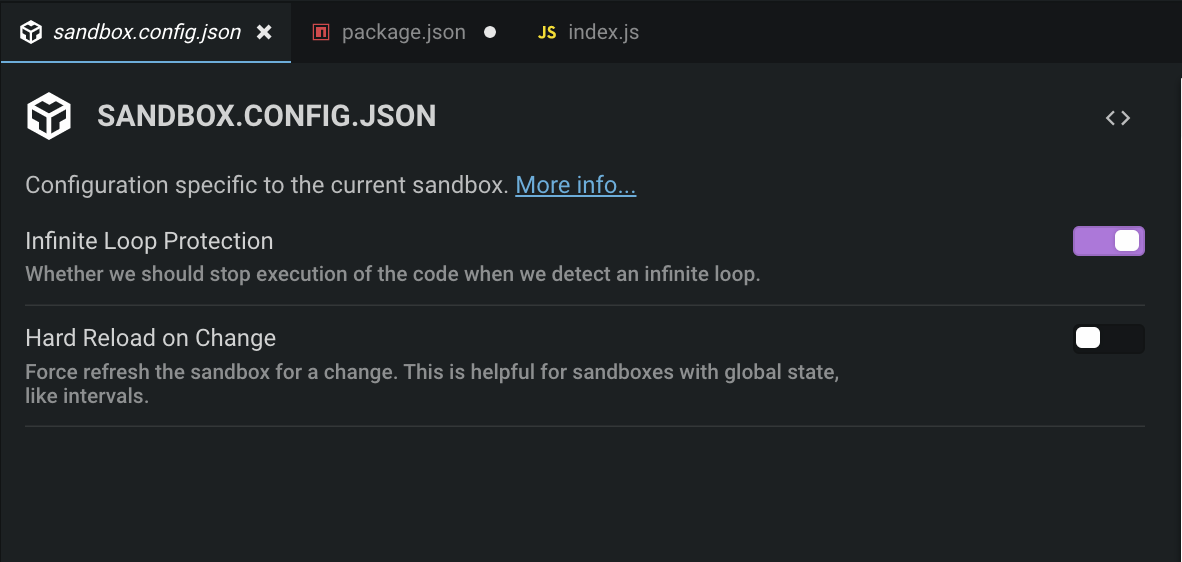Click the CodeSandbox cube icon in the sandbox.config.json tab
Viewport: 1182px width, 562px height.
coord(31,32)
